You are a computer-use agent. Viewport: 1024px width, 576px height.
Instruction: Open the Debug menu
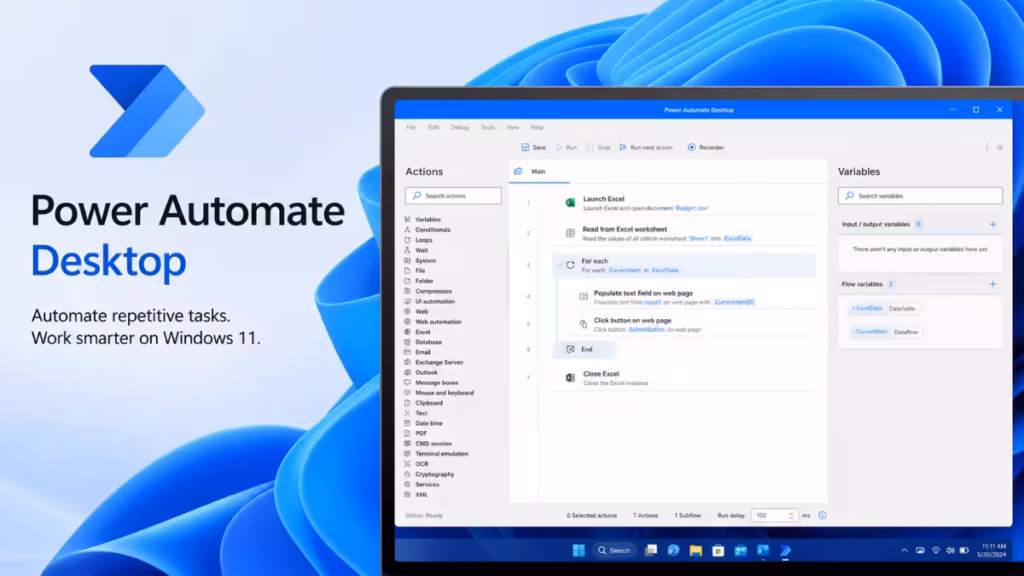(x=460, y=127)
